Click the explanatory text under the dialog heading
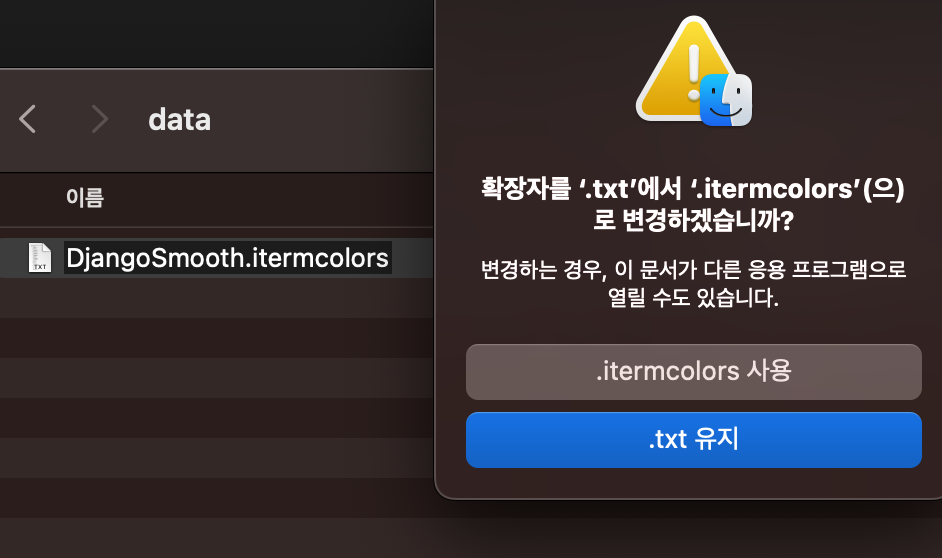This screenshot has height=558, width=942. pos(693,283)
